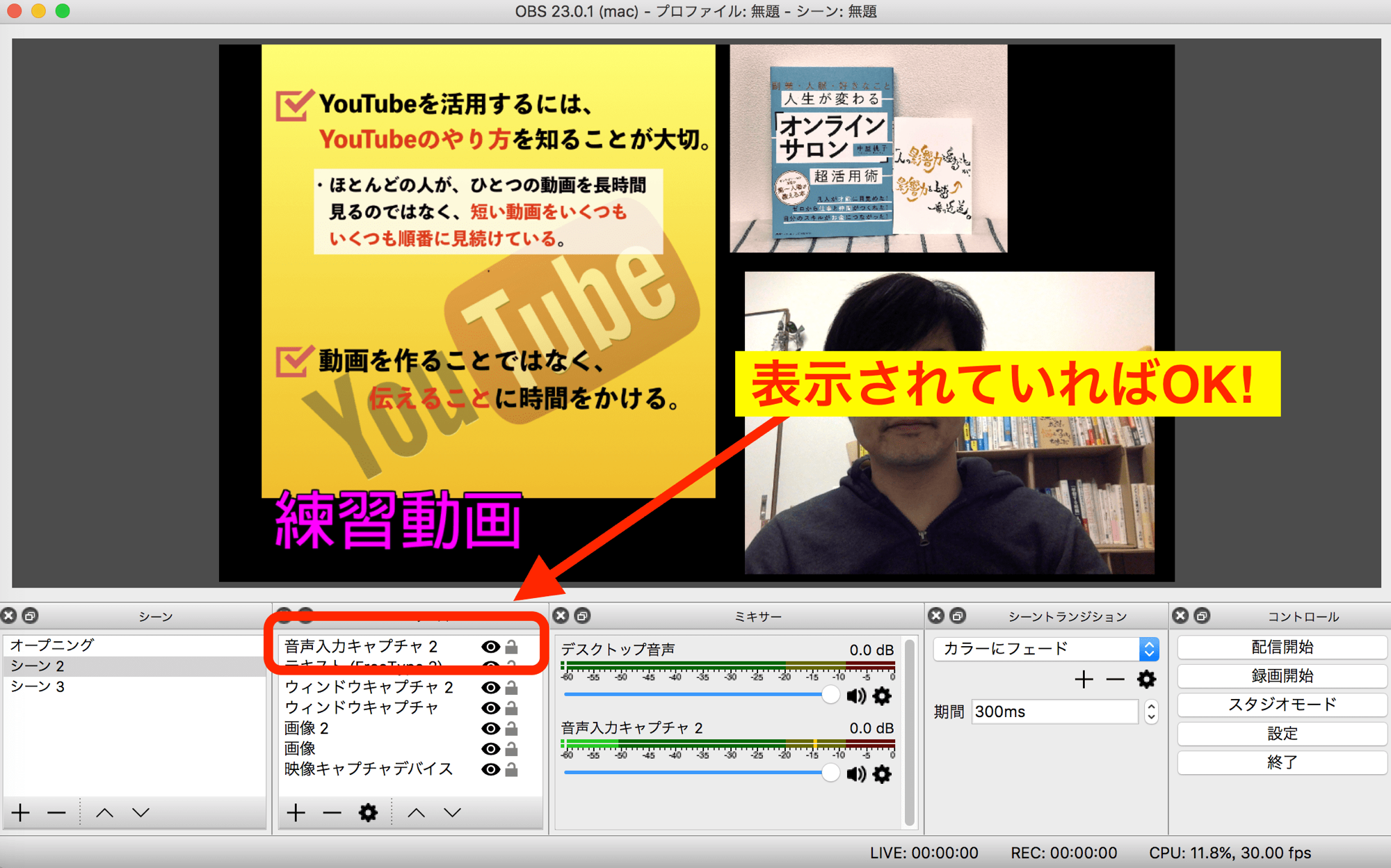Move source up in list
1391x868 pixels.
[416, 812]
